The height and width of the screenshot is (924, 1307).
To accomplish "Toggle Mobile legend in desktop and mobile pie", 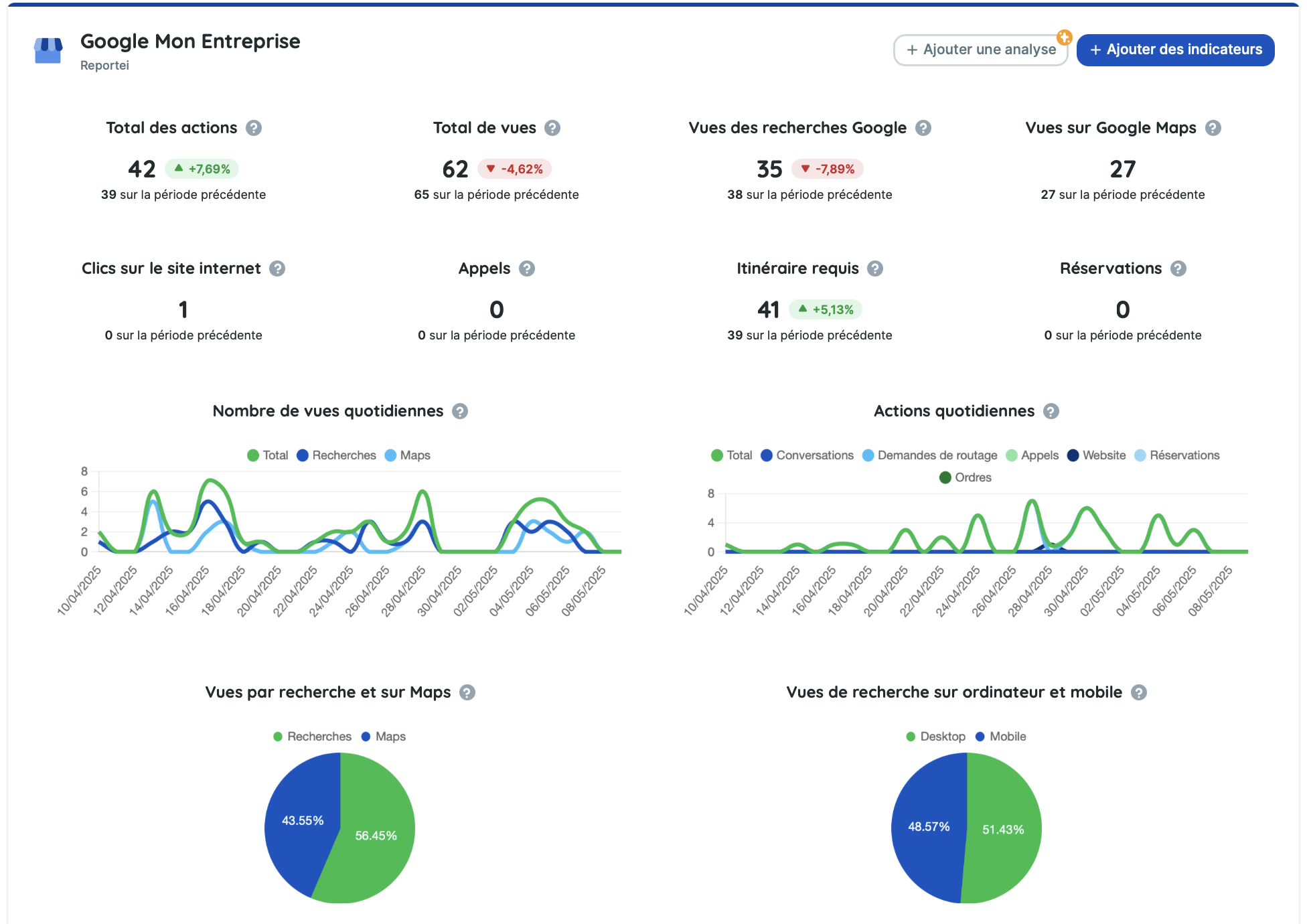I will point(1001,737).
